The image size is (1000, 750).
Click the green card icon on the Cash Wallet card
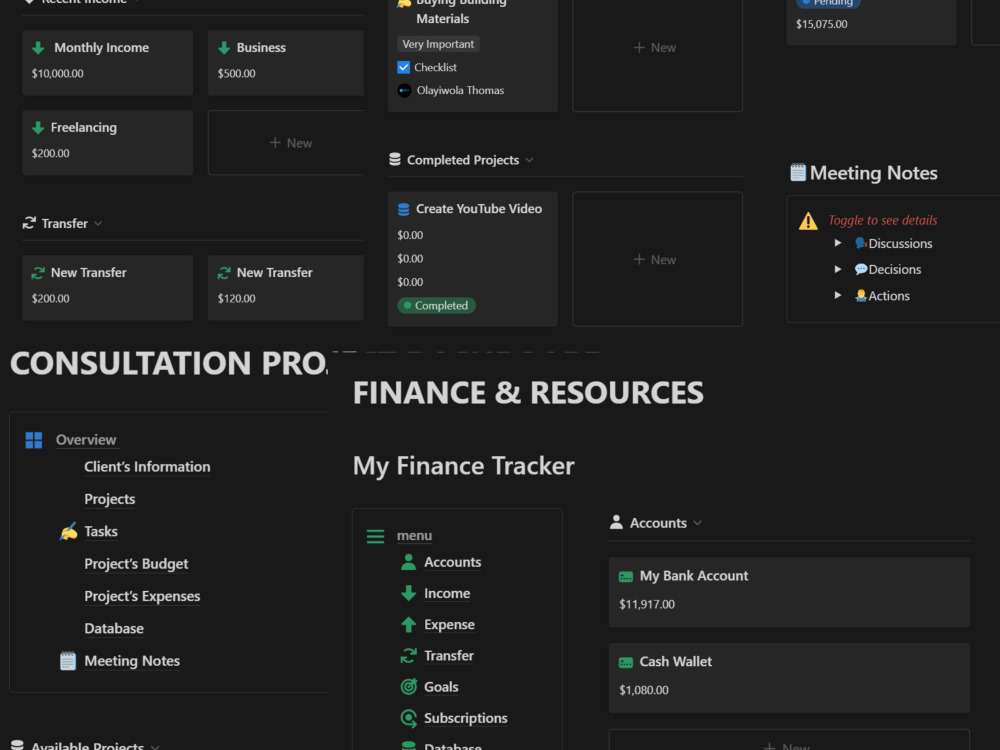(626, 663)
